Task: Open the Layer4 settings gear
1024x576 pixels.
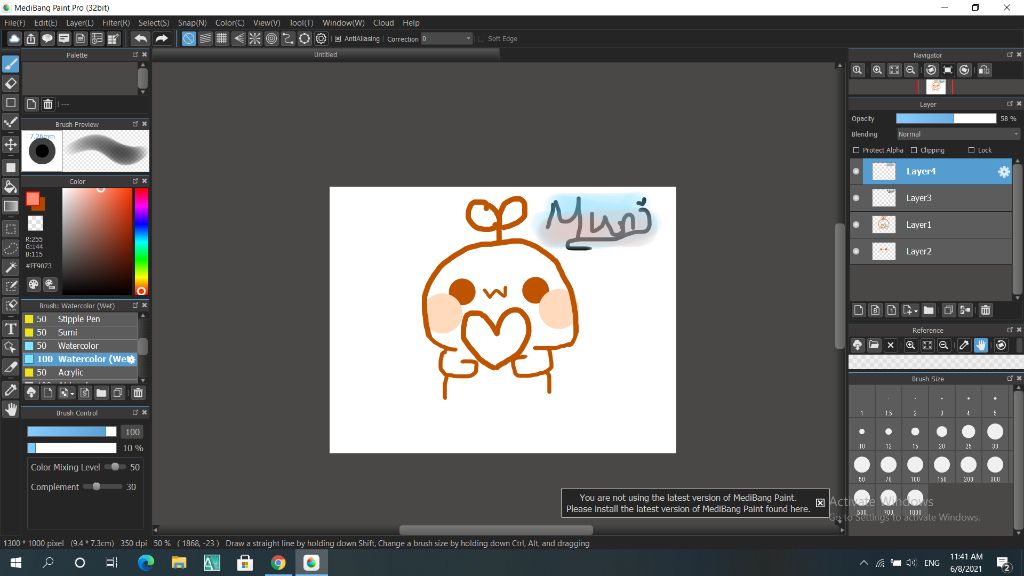Action: tap(1004, 171)
